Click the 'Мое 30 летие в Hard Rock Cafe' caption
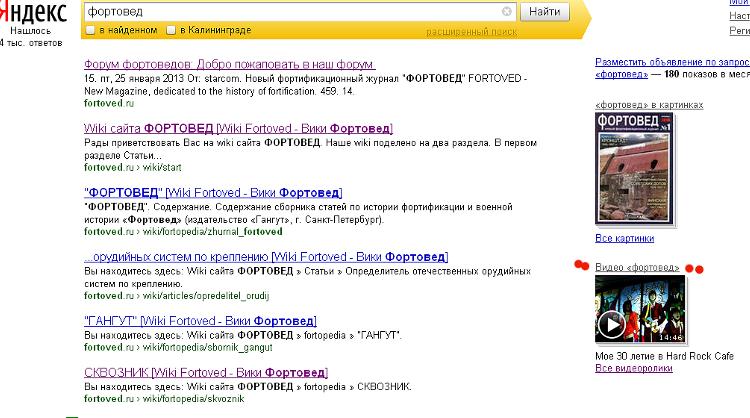Screen dimensions: 750x418 click(x=664, y=356)
